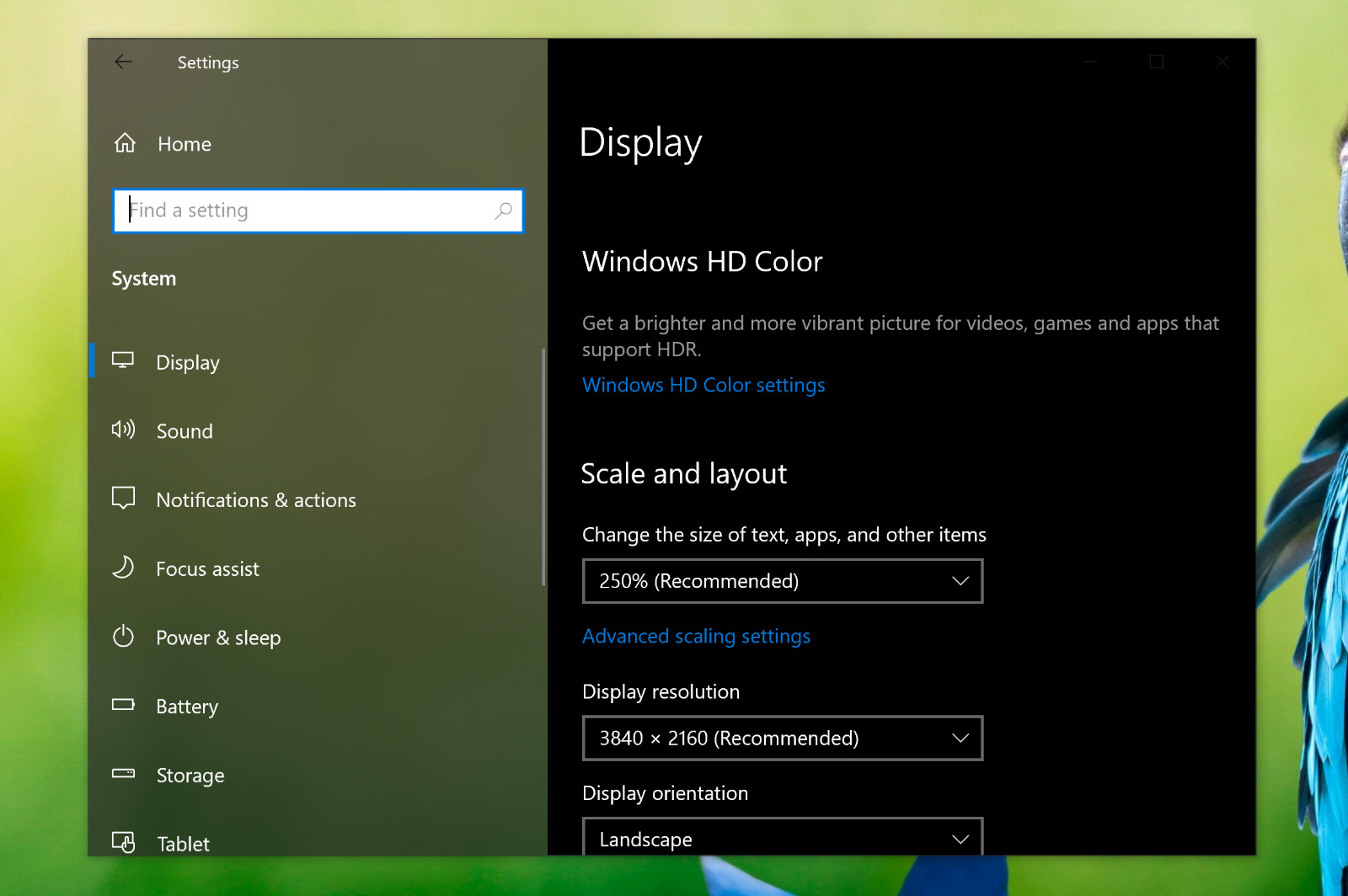
Task: Click the Focus assist moon icon
Action: click(x=123, y=567)
